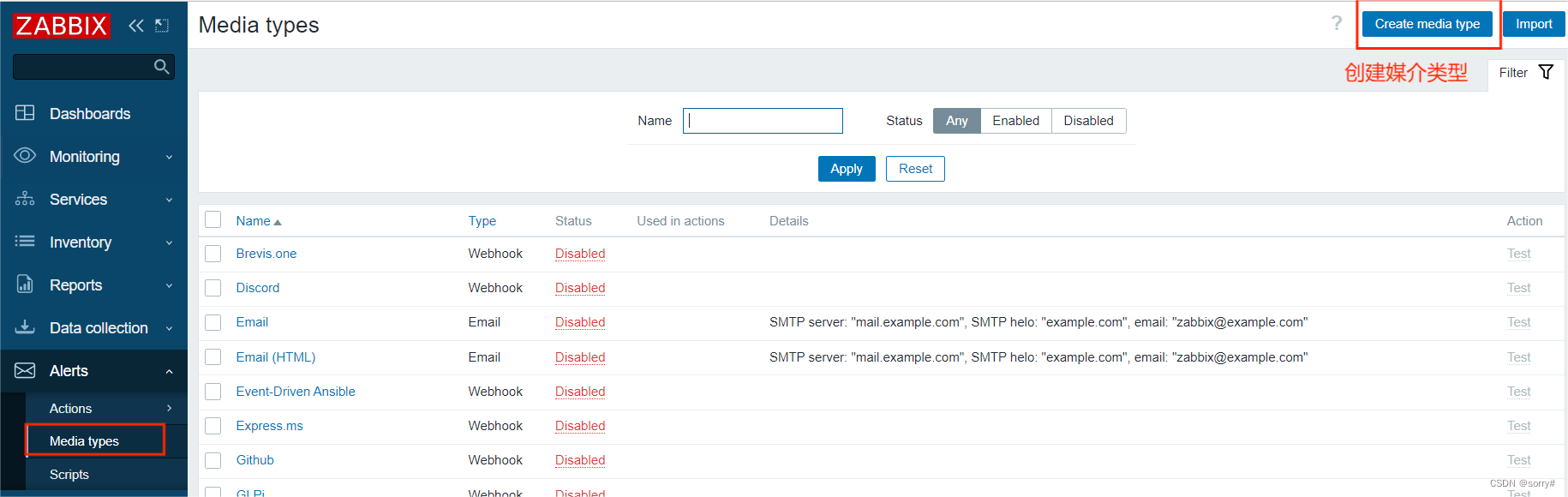Click the Filter funnel icon
This screenshot has width=1568, height=497.
(x=1546, y=73)
